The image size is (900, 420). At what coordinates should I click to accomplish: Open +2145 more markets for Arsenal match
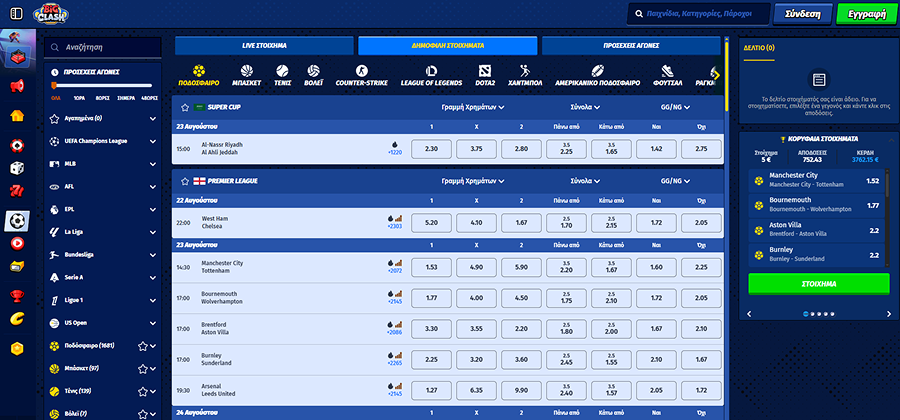coord(395,394)
